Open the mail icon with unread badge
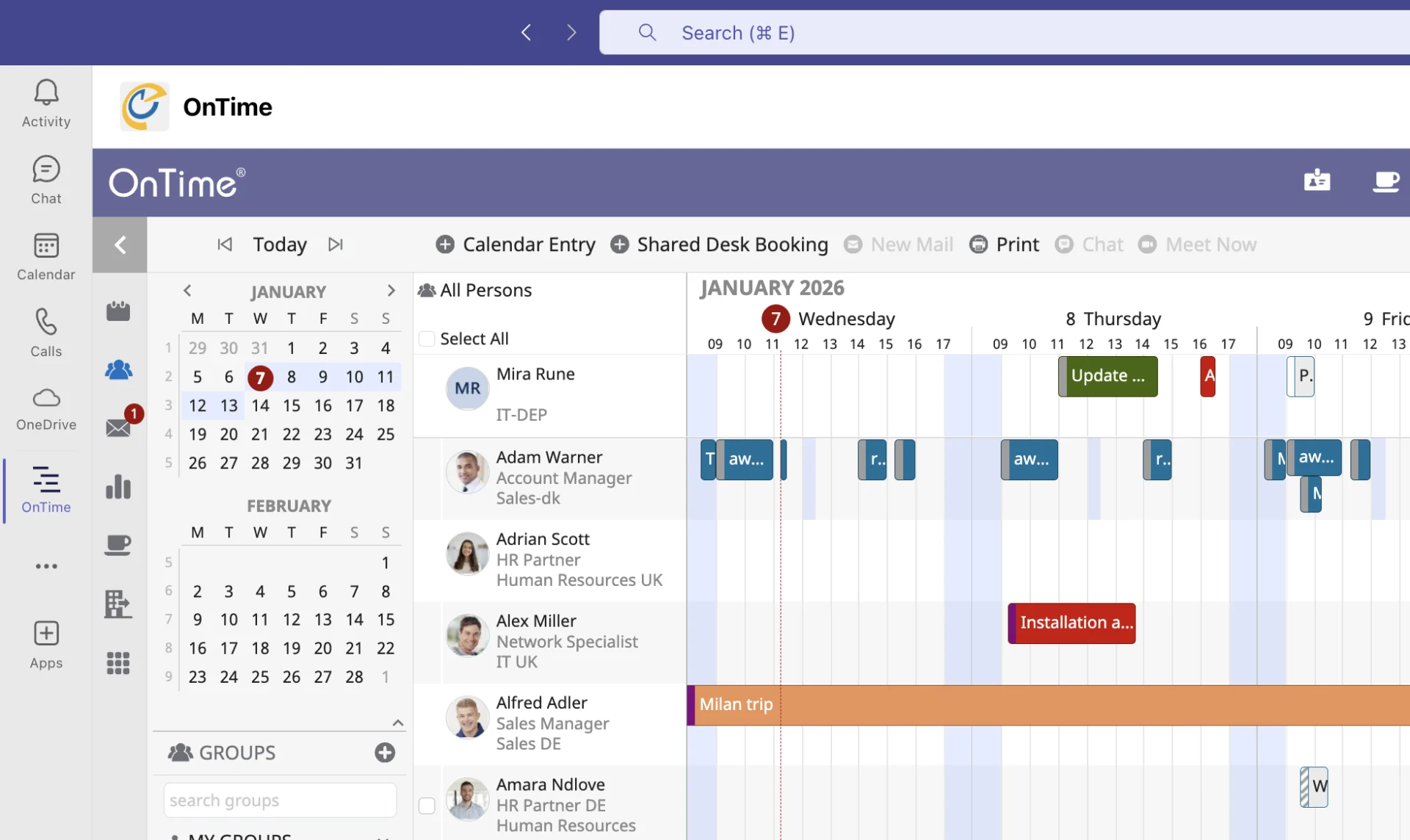Viewport: 1410px width, 840px height. coord(118,427)
